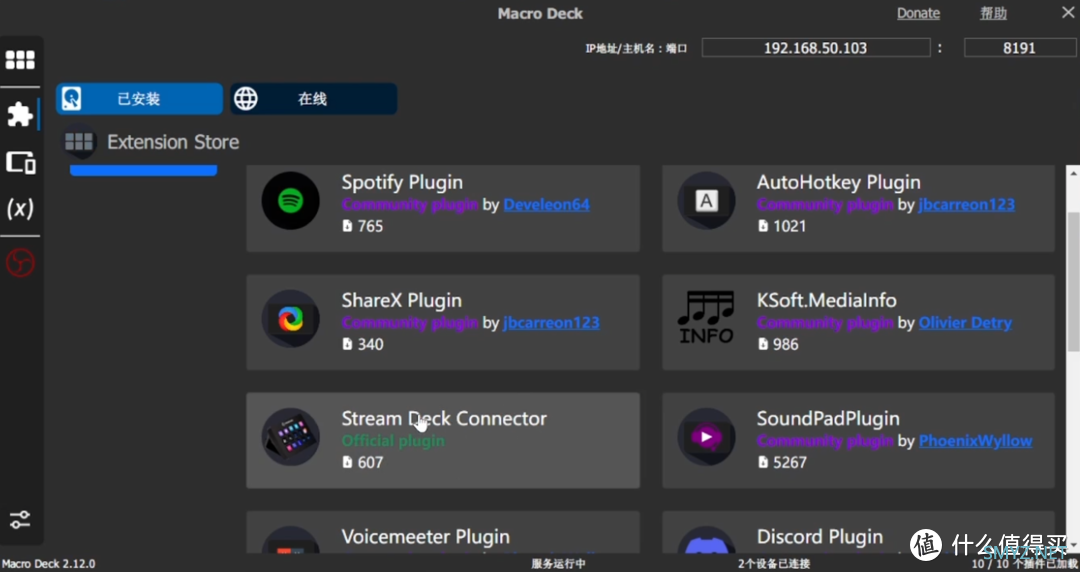The width and height of the screenshot is (1080, 572).
Task: Click the 服务运行中 status text
Action: coord(558,564)
